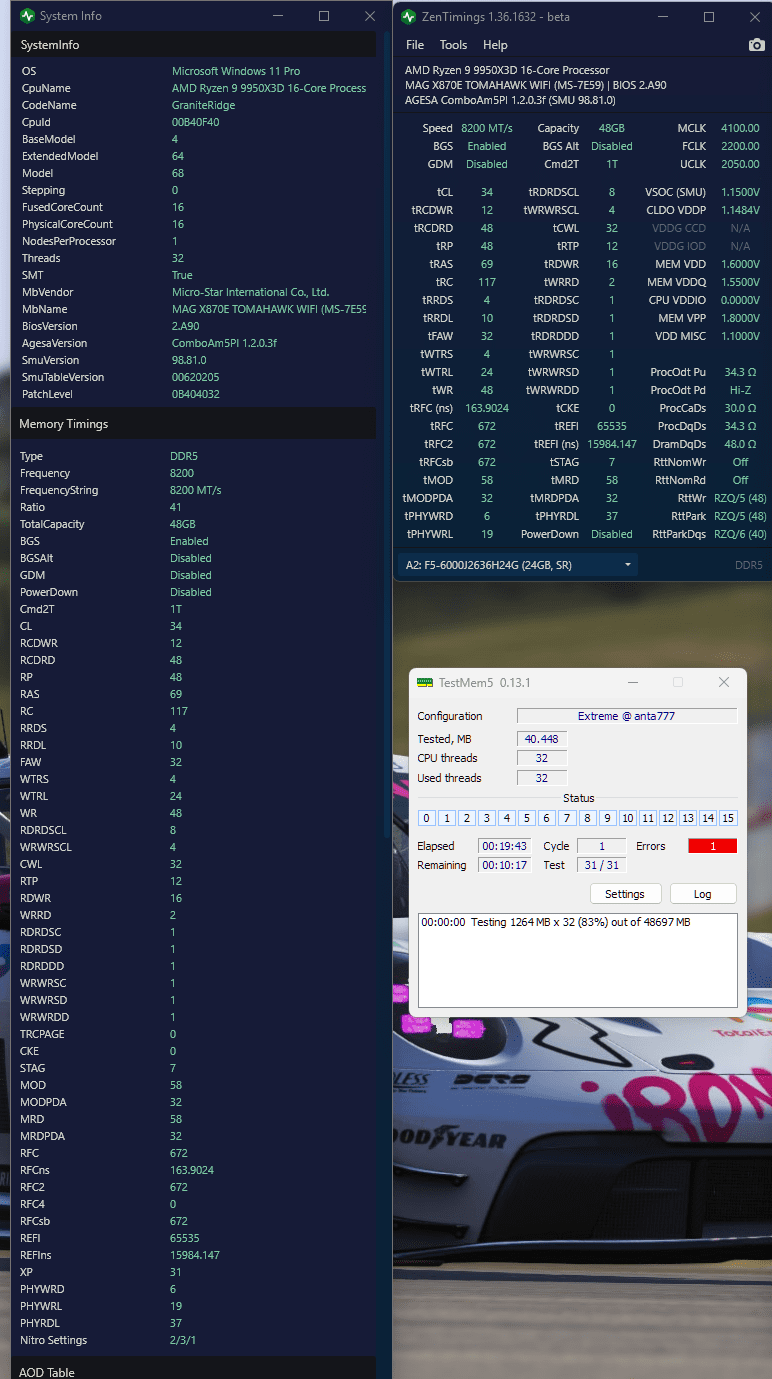The height and width of the screenshot is (1379, 772).
Task: Click the TestMem5 log text area
Action: click(x=577, y=960)
